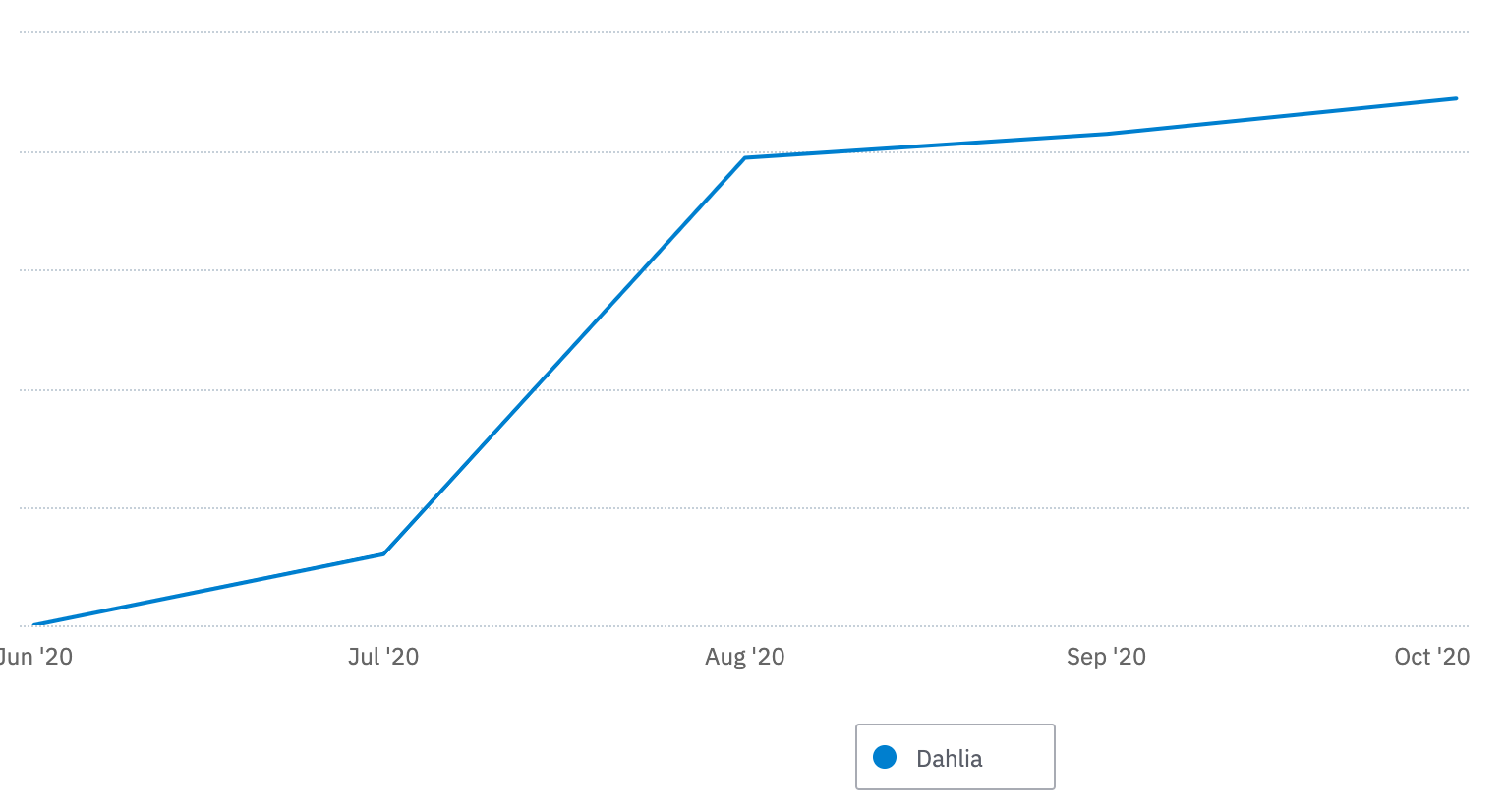Screen dimensions: 1506x812
Task: Click the steep line segment between Jul and Aug
Action: pos(564,355)
